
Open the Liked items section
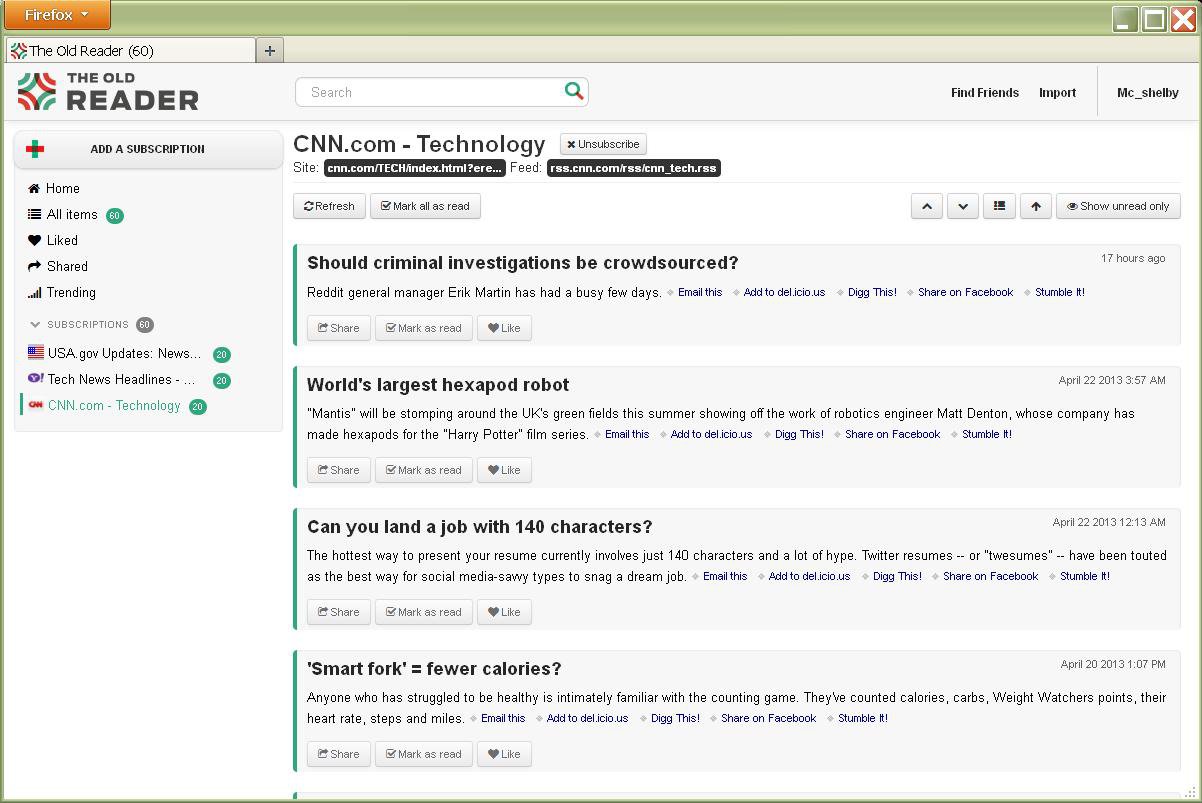[61, 240]
